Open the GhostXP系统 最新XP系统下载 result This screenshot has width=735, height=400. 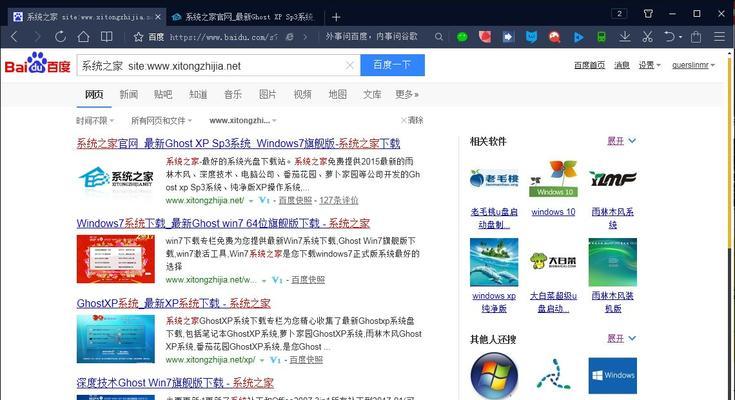click(173, 303)
